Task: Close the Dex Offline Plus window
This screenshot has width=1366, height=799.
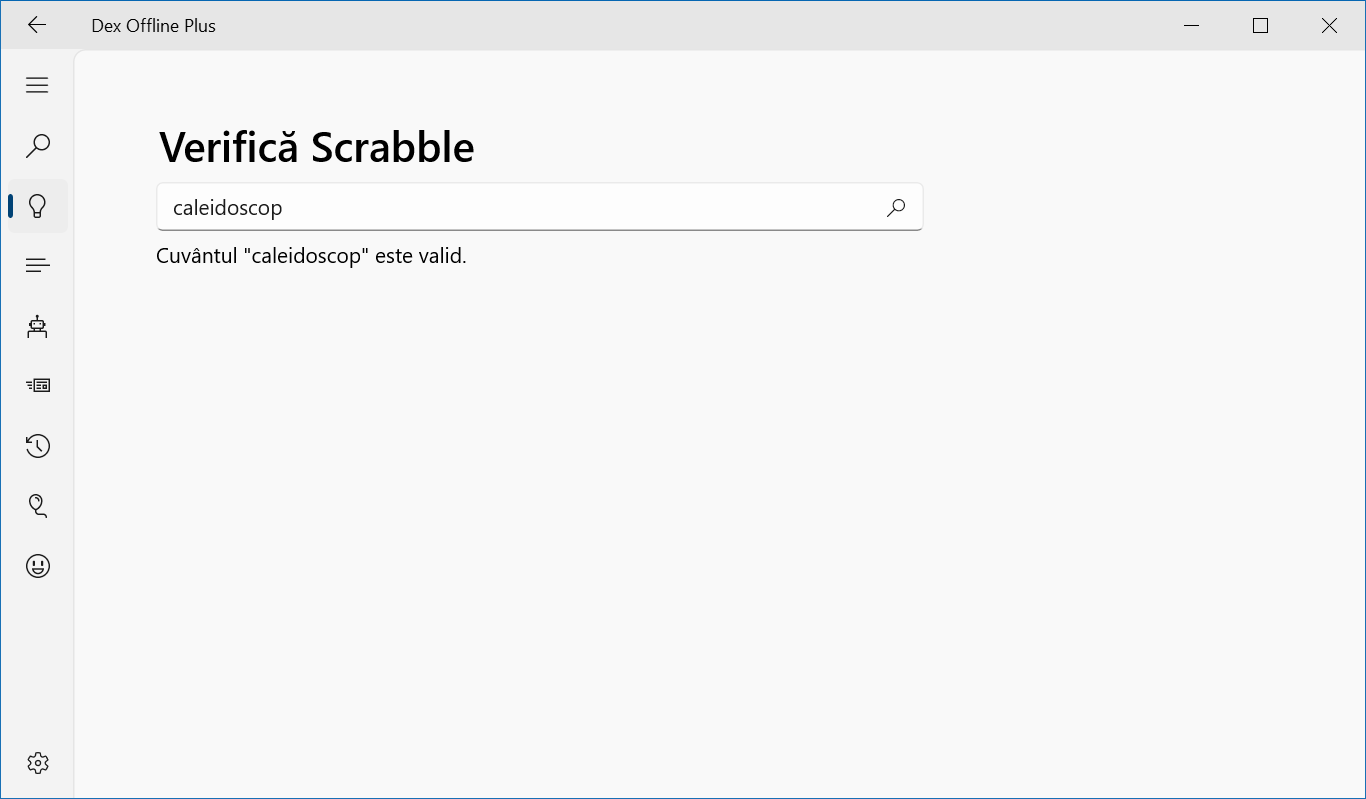Action: [x=1329, y=26]
